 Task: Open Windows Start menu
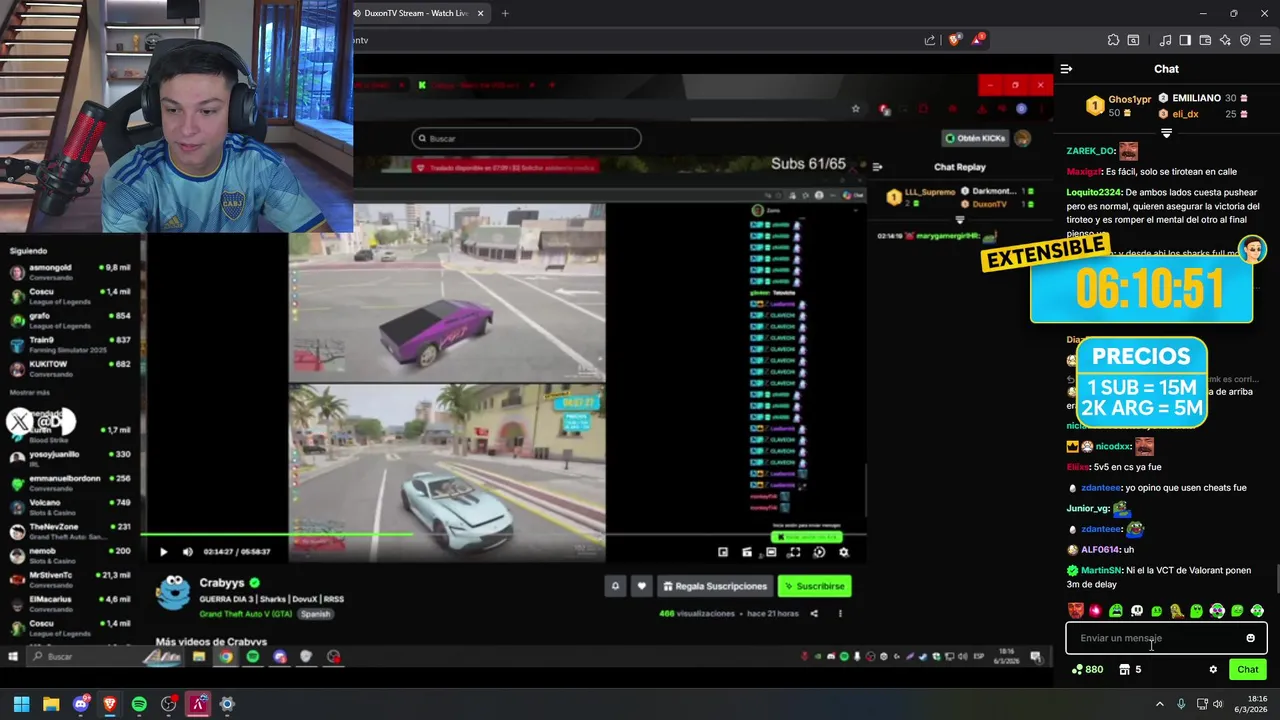coord(21,704)
